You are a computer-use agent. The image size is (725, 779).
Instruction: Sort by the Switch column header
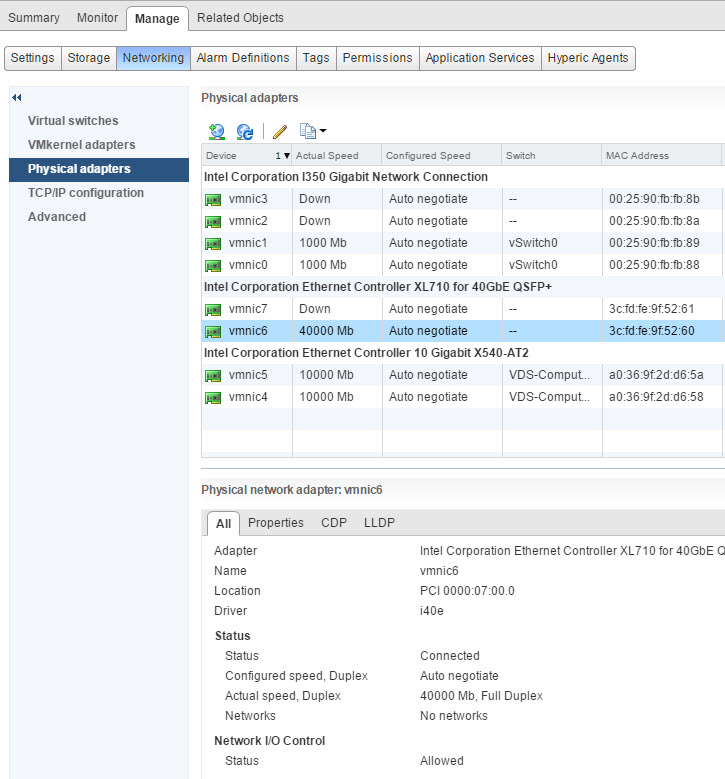point(552,156)
